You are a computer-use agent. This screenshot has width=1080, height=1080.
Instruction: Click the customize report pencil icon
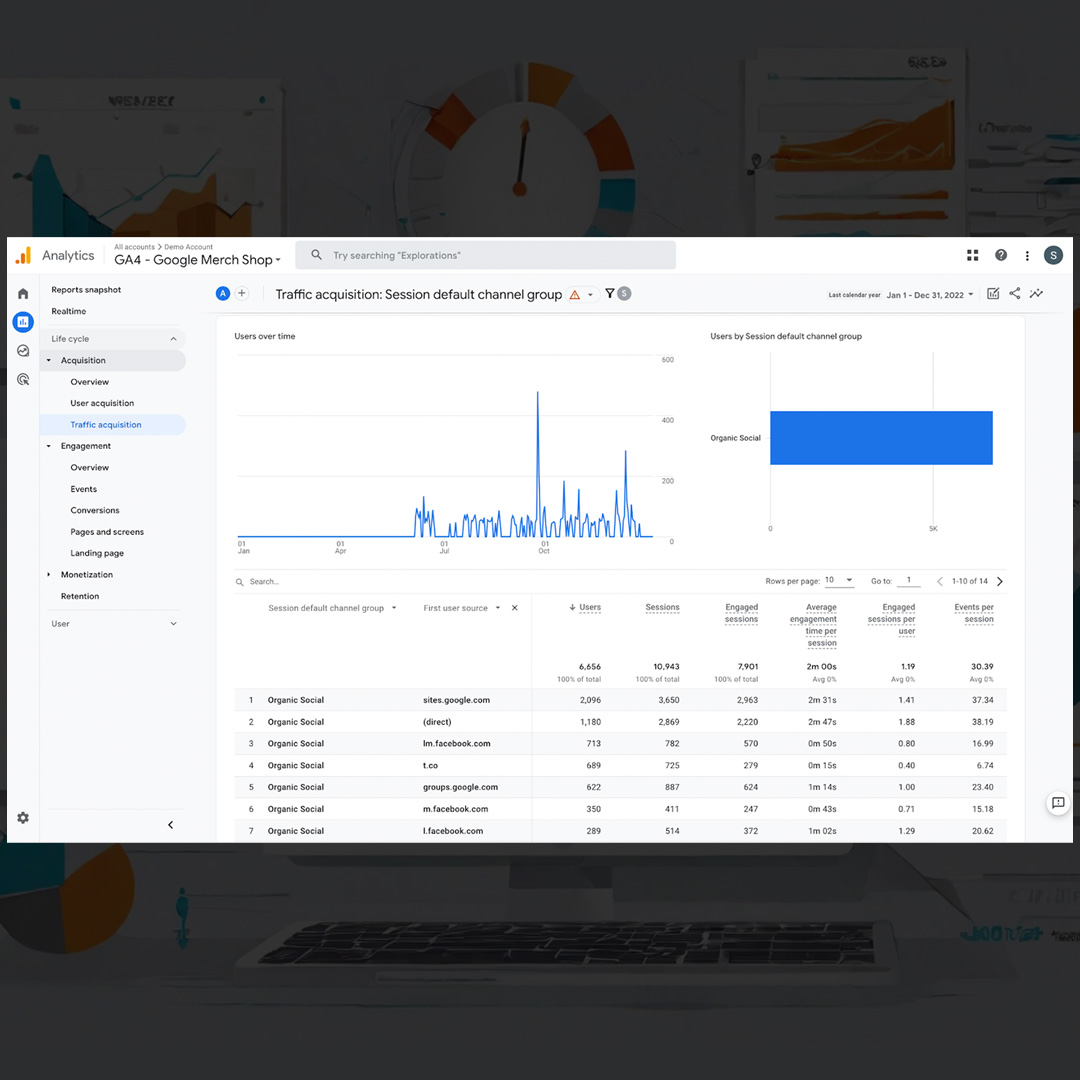(993, 293)
